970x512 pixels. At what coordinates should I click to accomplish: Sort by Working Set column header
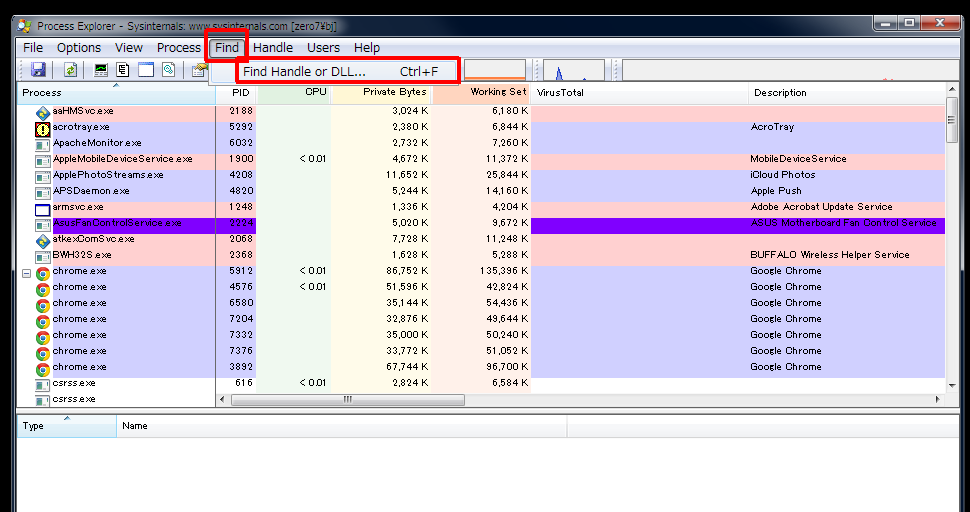coord(481,93)
